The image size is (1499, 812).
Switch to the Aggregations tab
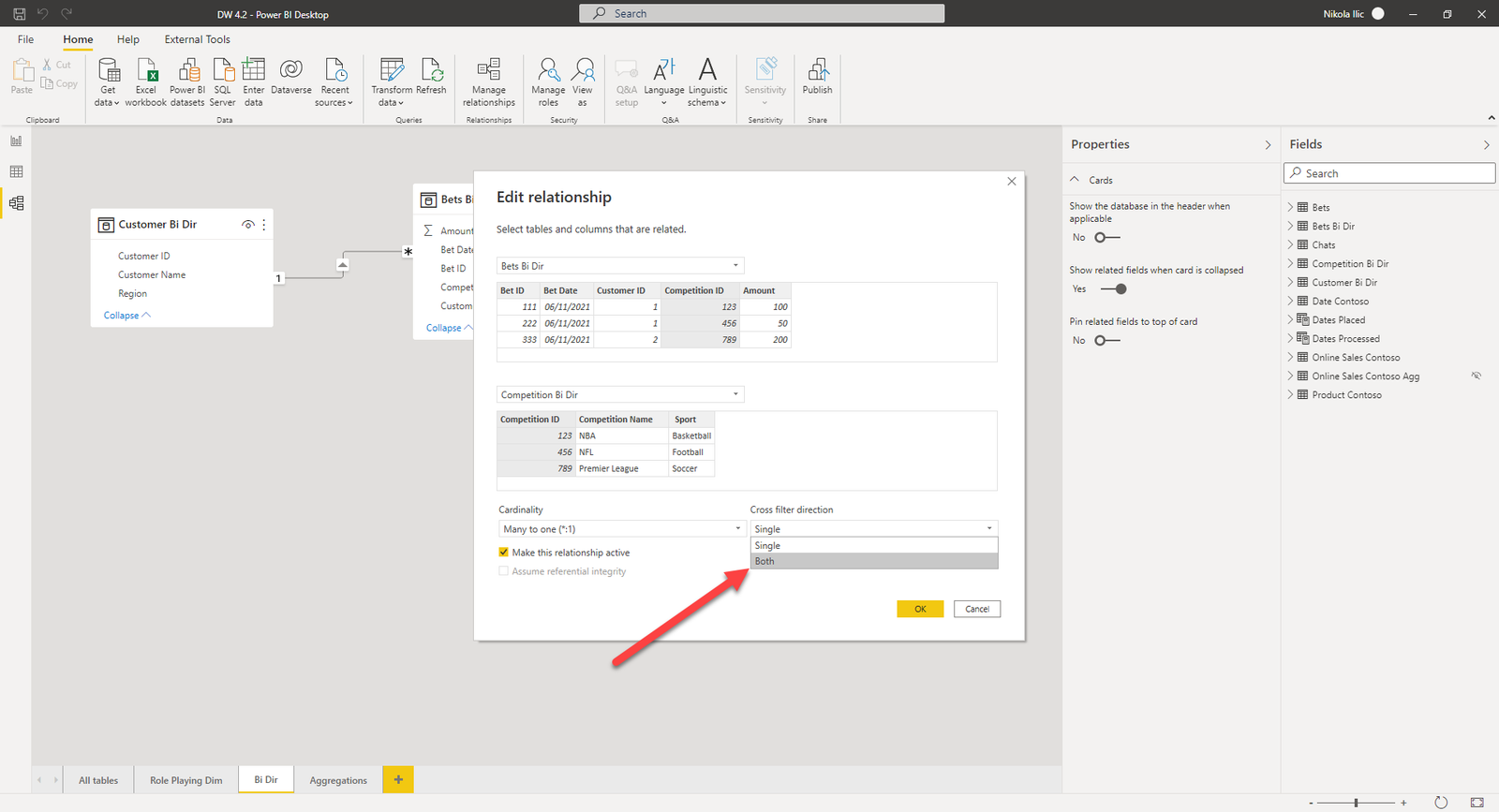(x=338, y=780)
